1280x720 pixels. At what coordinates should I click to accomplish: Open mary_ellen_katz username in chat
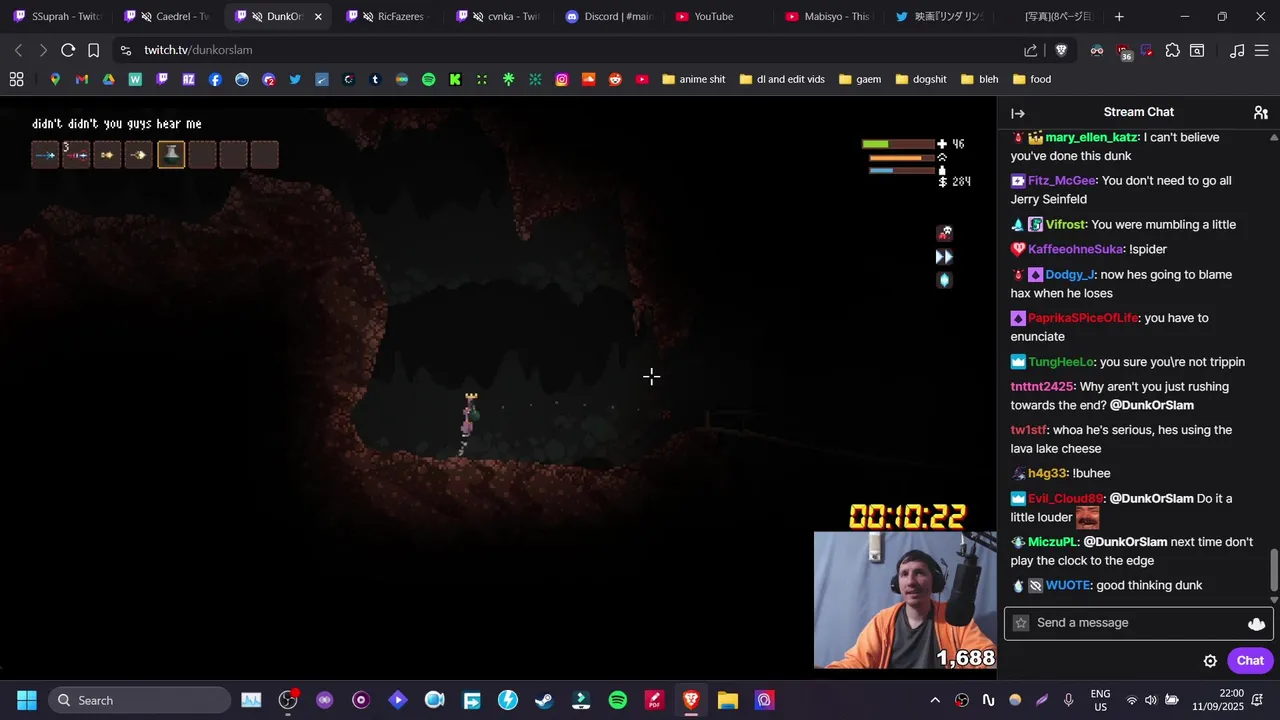point(1091,137)
